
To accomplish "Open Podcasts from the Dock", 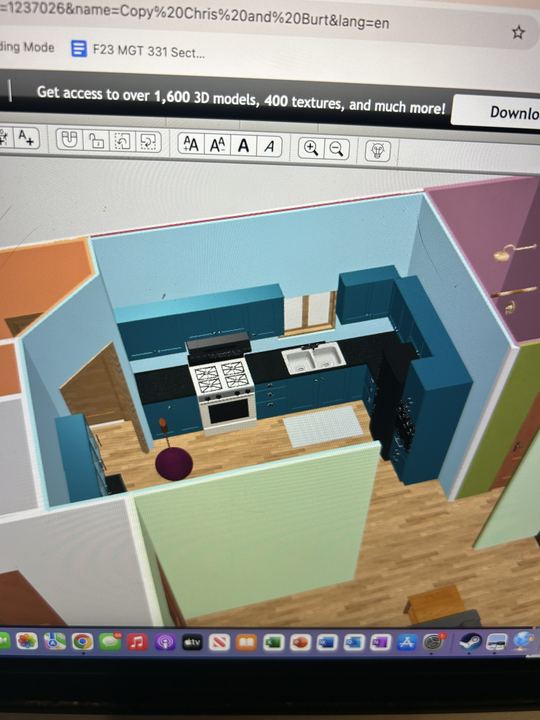I will [164, 642].
